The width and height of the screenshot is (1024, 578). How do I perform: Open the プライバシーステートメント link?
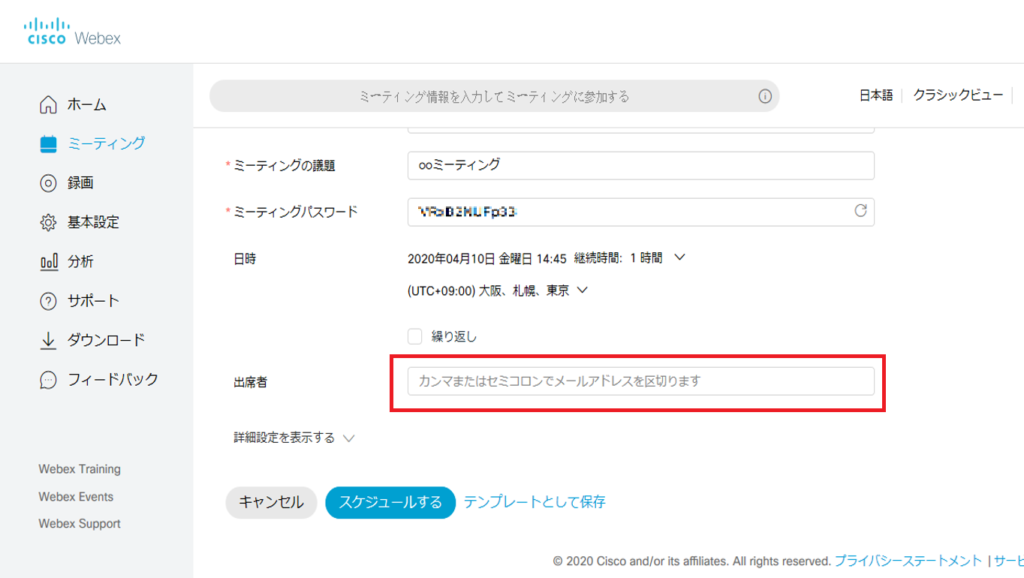pos(908,561)
